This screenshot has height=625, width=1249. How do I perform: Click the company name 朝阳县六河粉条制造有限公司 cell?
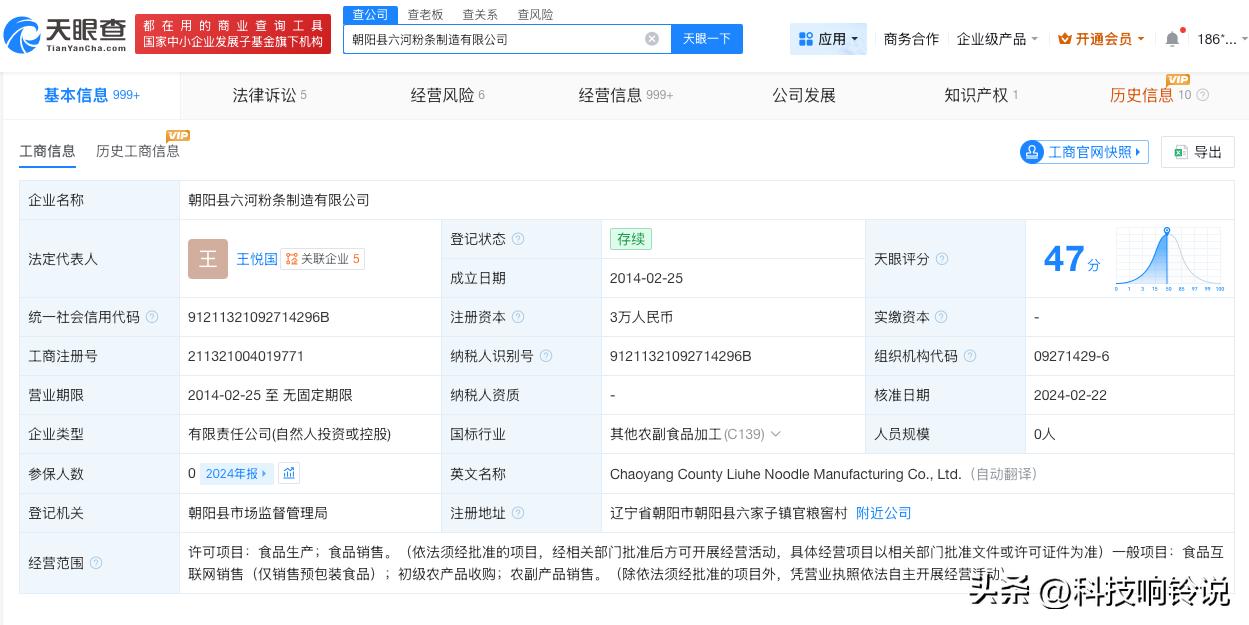[279, 200]
